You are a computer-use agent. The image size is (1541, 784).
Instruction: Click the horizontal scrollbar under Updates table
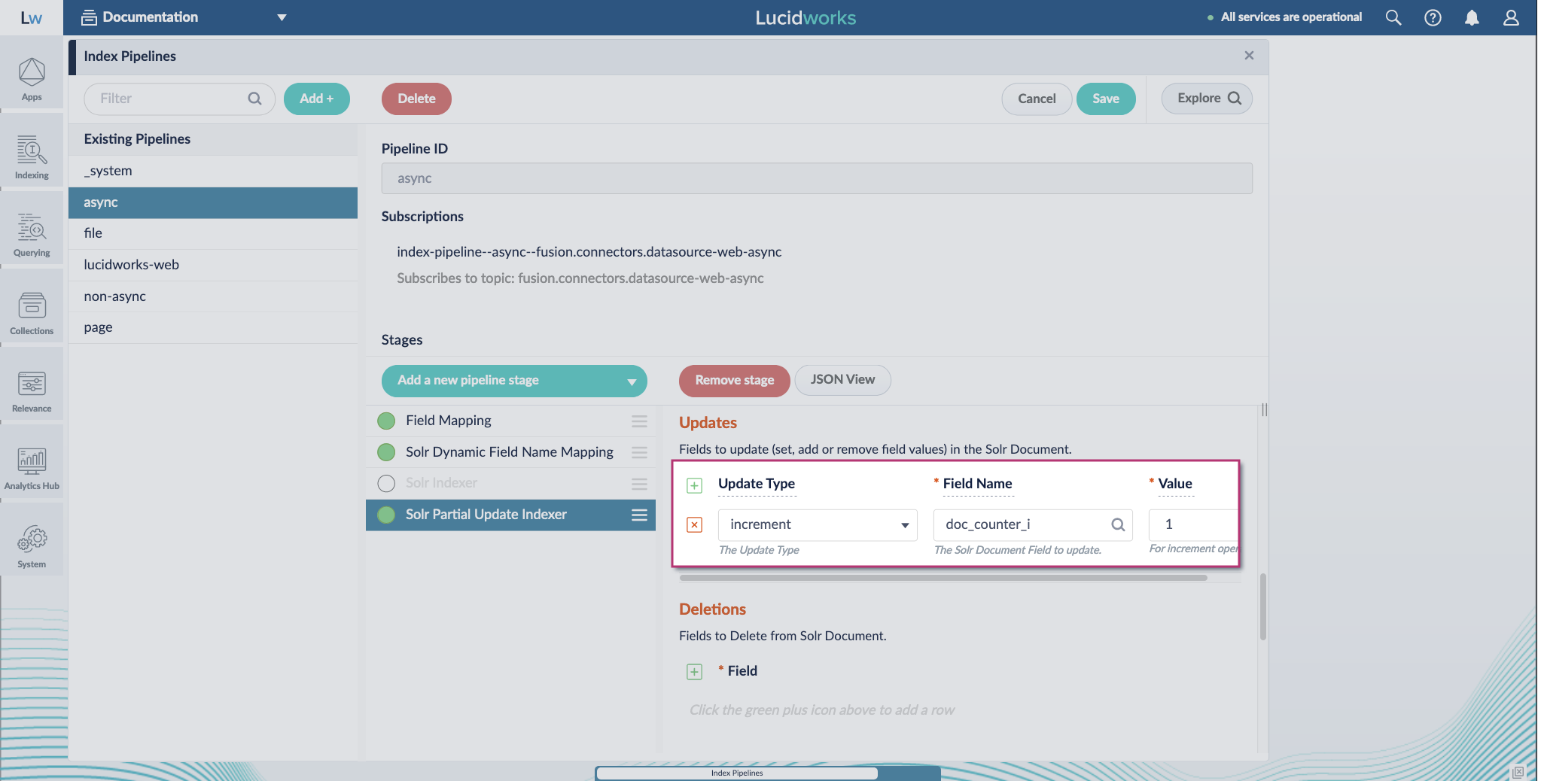tap(943, 578)
